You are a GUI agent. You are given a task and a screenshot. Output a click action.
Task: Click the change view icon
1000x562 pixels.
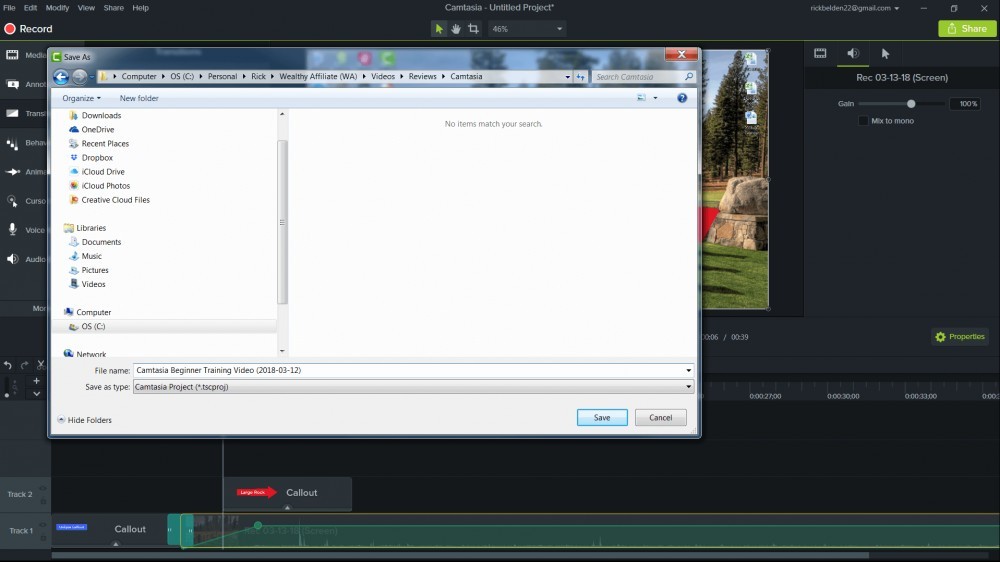(641, 98)
